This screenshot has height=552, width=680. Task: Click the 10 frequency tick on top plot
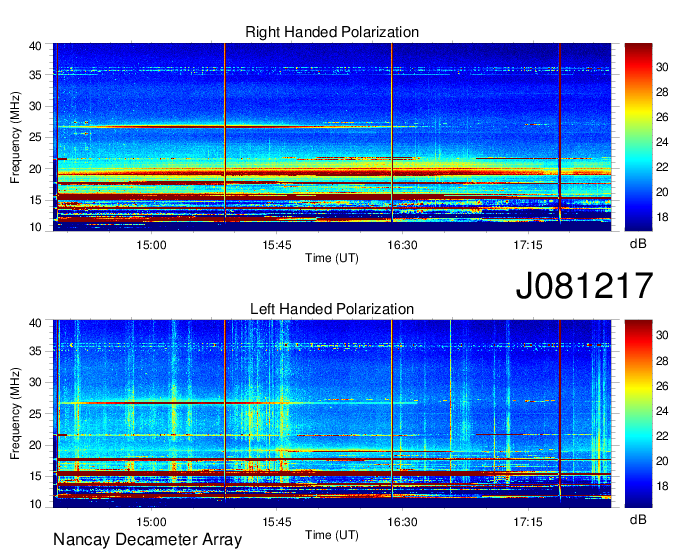pyautogui.click(x=35, y=227)
